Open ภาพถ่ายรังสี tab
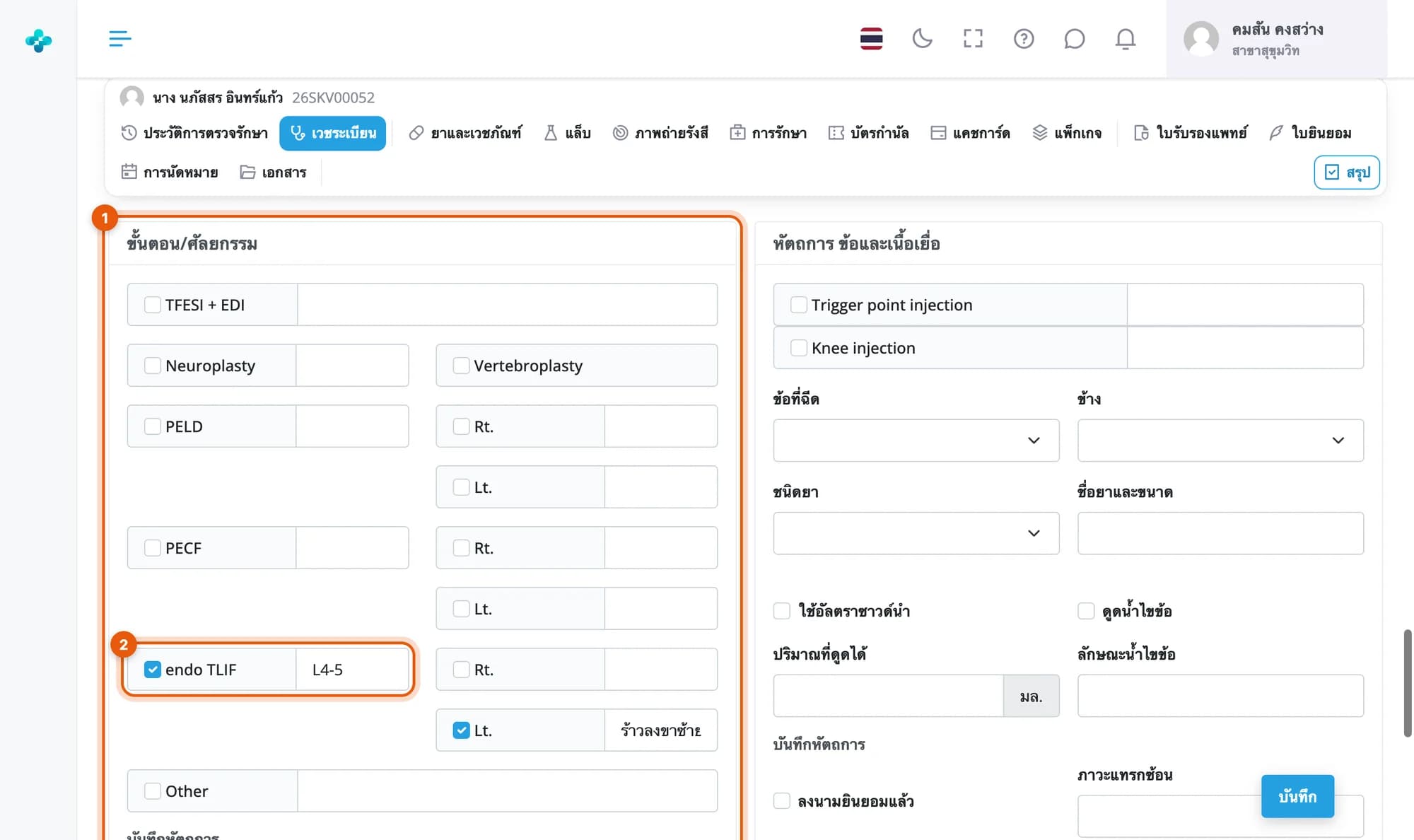This screenshot has width=1414, height=840. [x=660, y=133]
